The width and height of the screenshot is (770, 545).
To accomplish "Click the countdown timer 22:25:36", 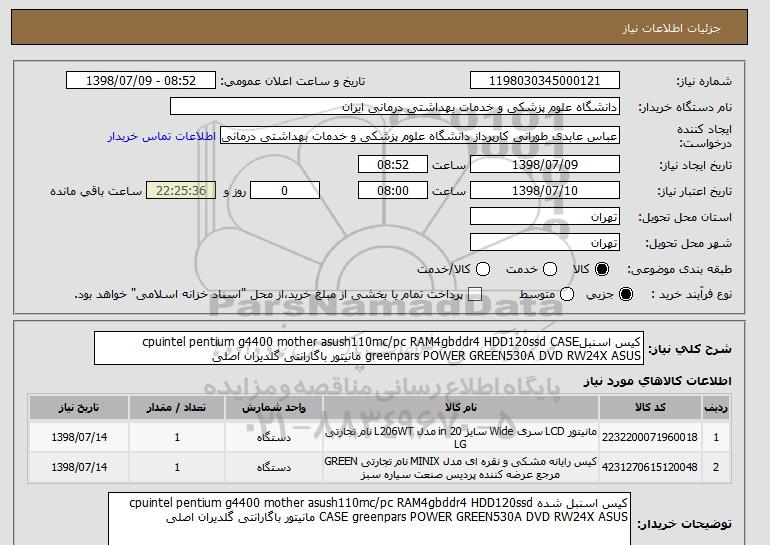I will pos(181,191).
